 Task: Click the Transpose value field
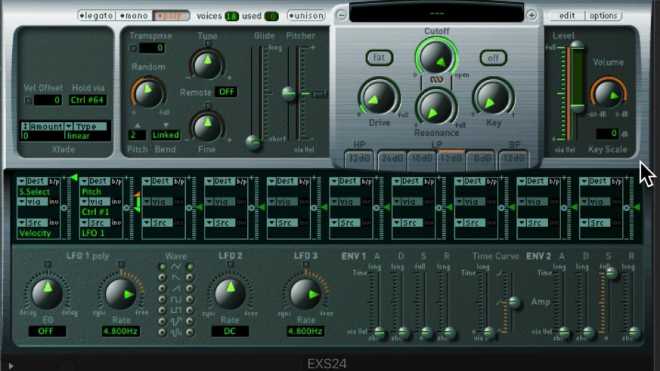click(x=152, y=48)
